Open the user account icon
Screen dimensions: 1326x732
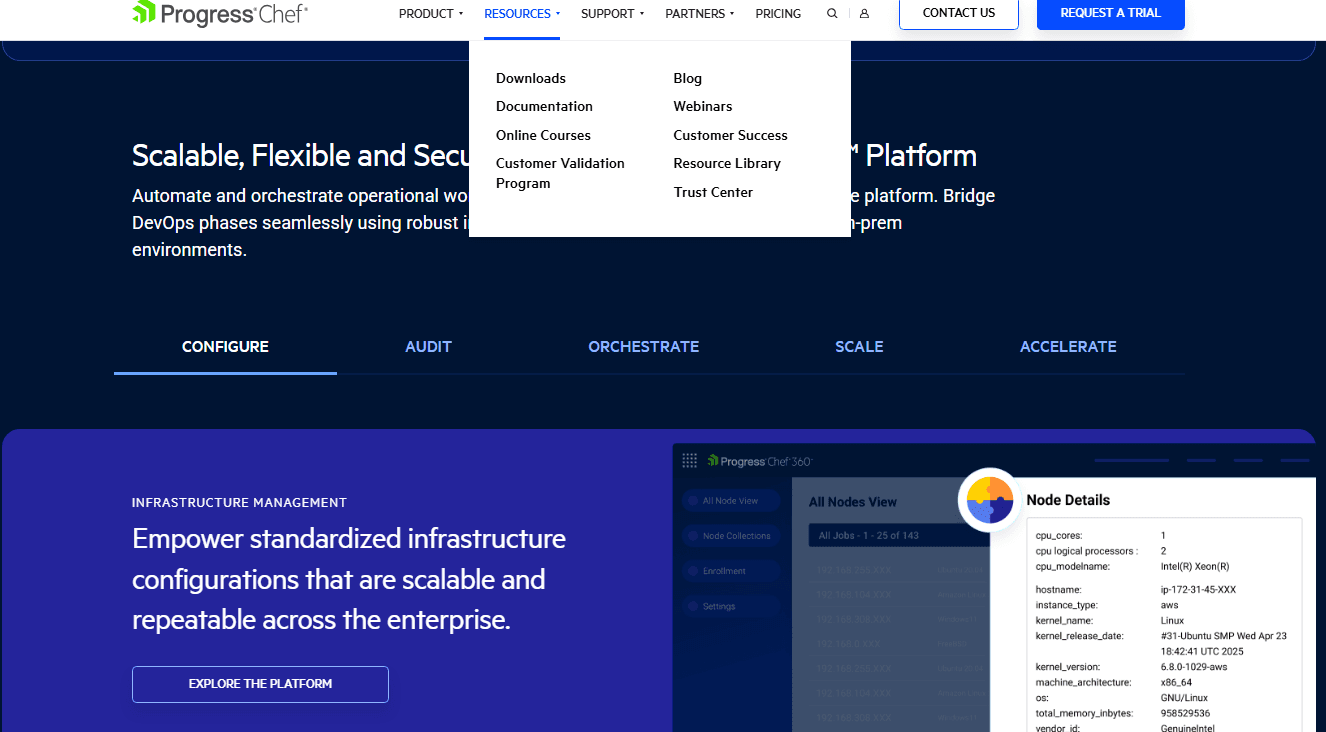864,14
